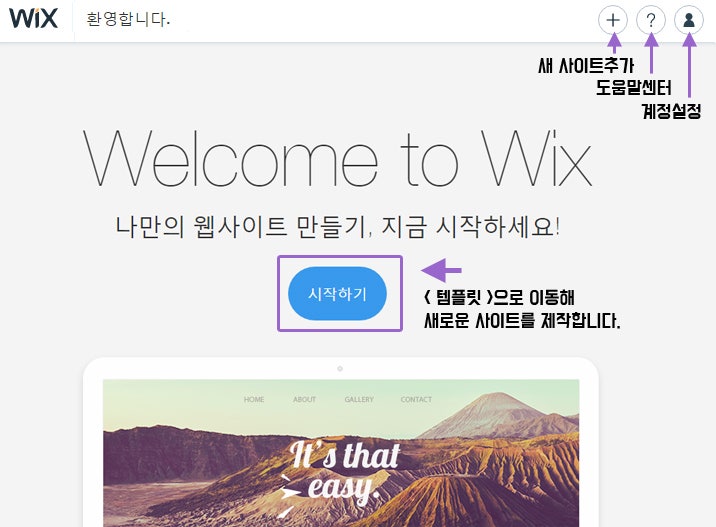
Task: Add a new site with plus icon
Action: click(613, 20)
